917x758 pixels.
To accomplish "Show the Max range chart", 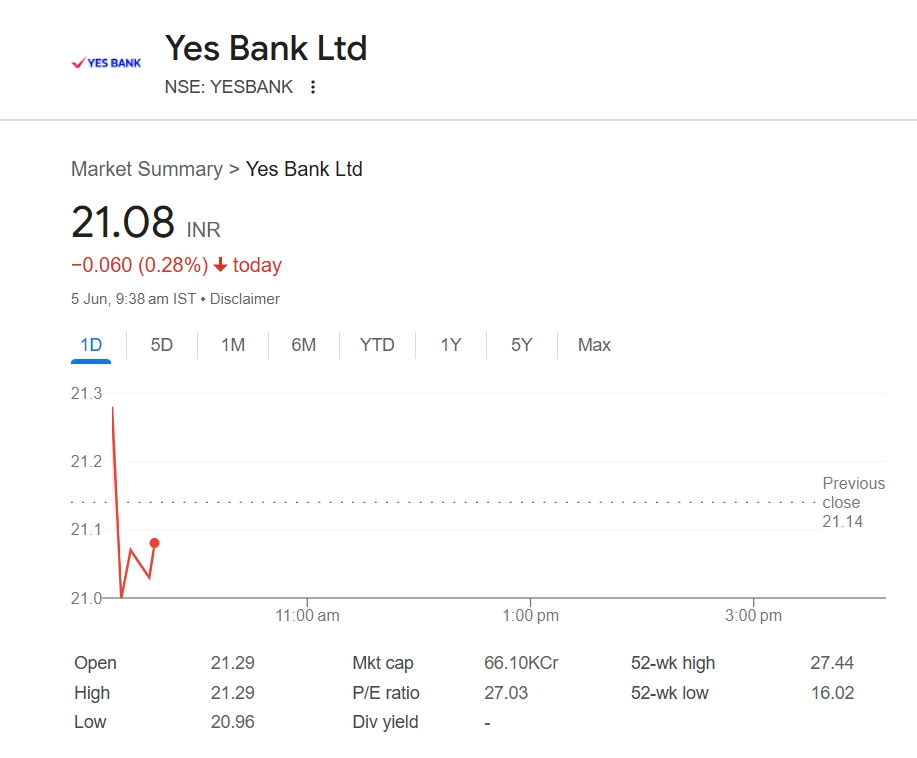I will (594, 345).
